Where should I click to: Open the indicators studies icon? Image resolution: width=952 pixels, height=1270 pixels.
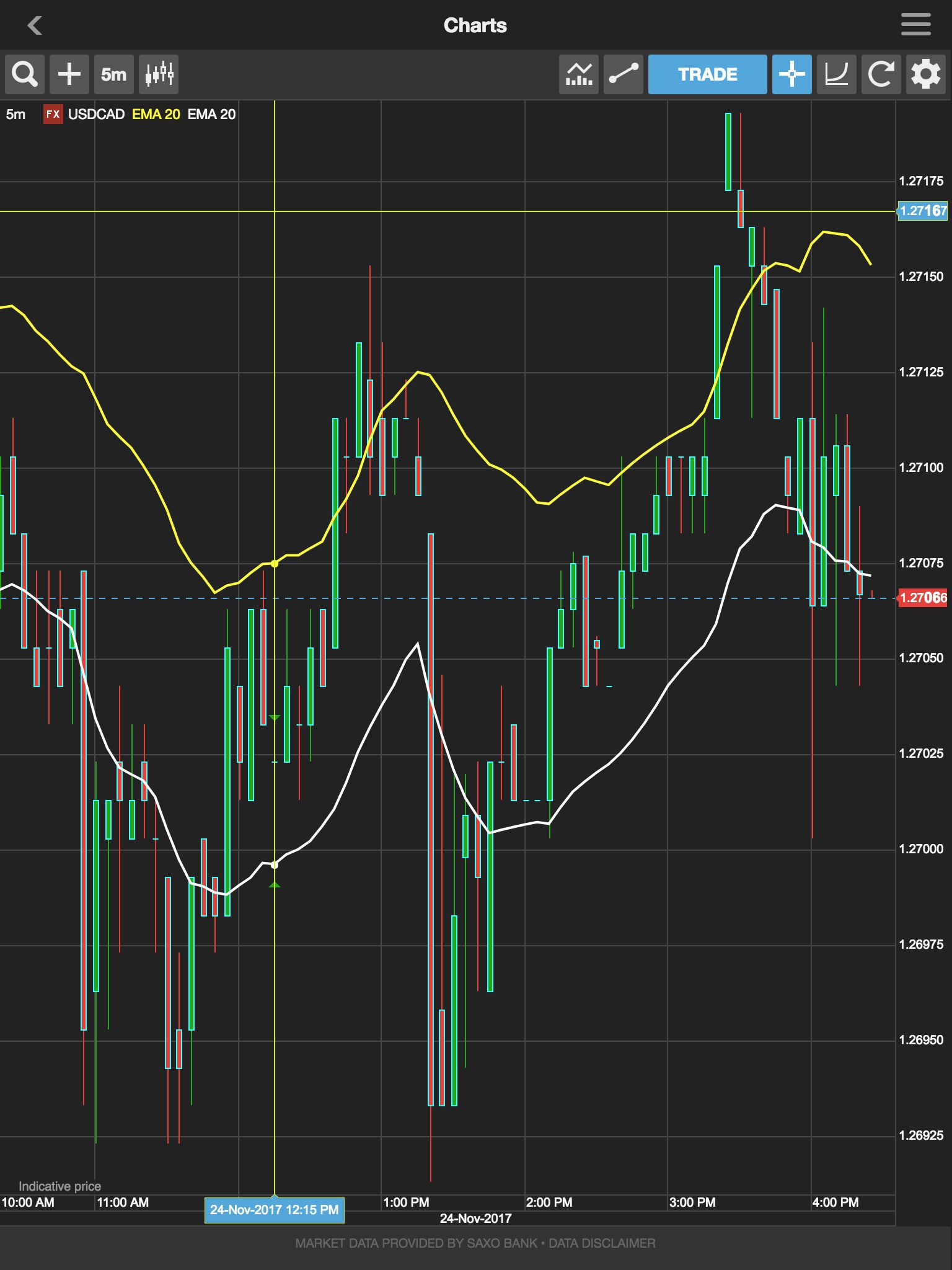[x=579, y=74]
